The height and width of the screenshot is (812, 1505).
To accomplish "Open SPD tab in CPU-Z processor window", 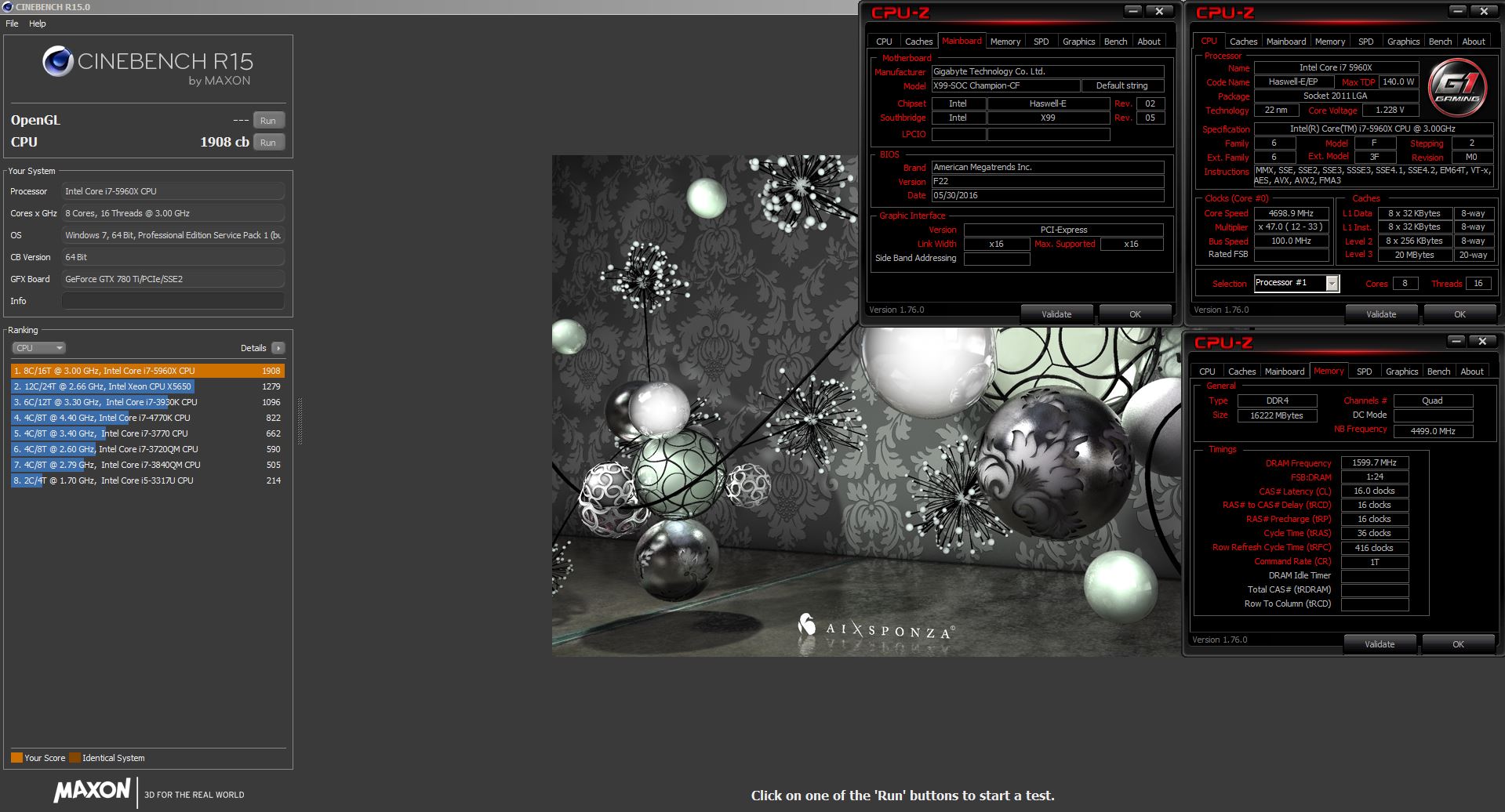I will tap(1365, 42).
